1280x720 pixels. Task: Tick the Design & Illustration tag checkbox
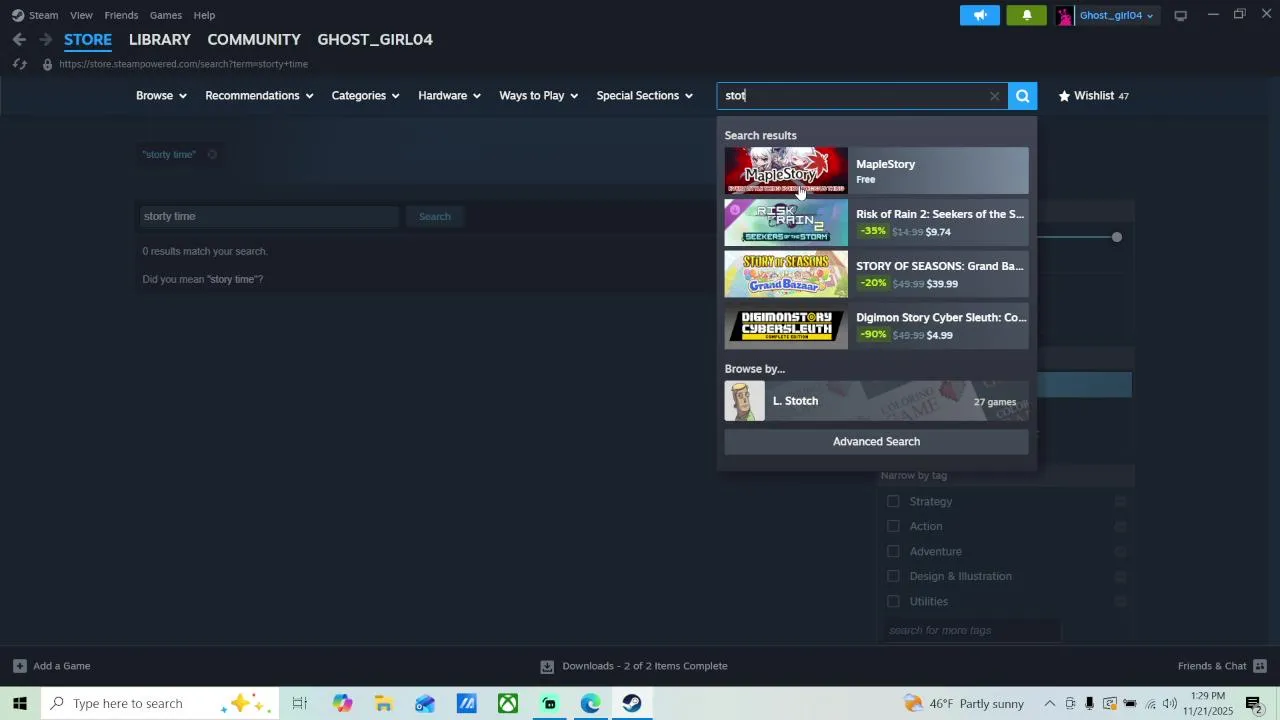(x=893, y=576)
